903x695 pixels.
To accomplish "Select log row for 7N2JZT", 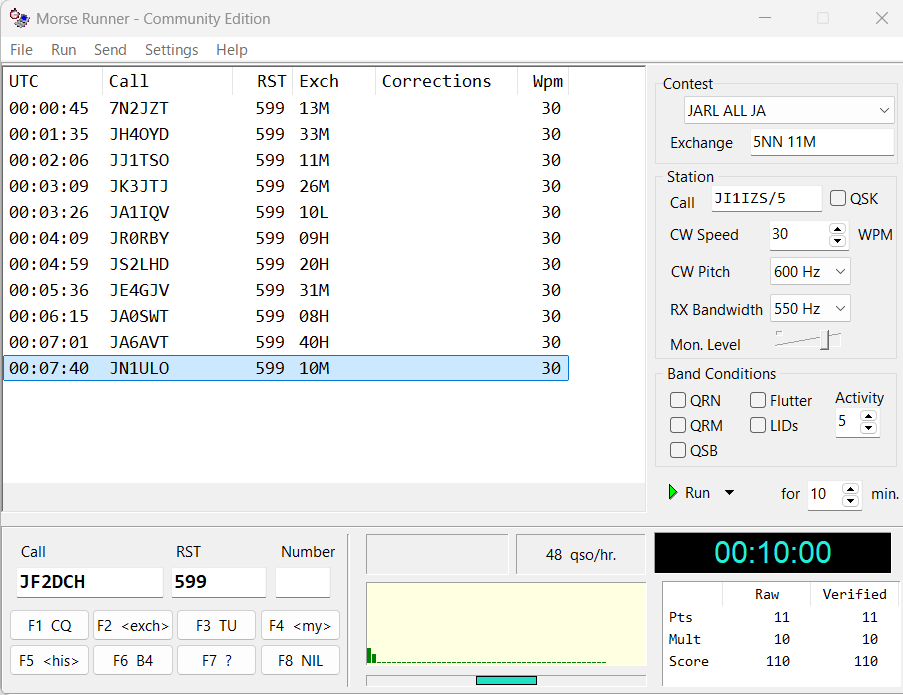I will 286,108.
